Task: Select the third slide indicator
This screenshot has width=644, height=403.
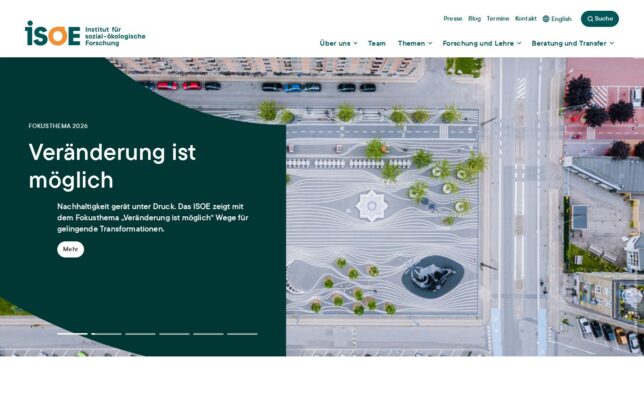Action: tap(140, 334)
